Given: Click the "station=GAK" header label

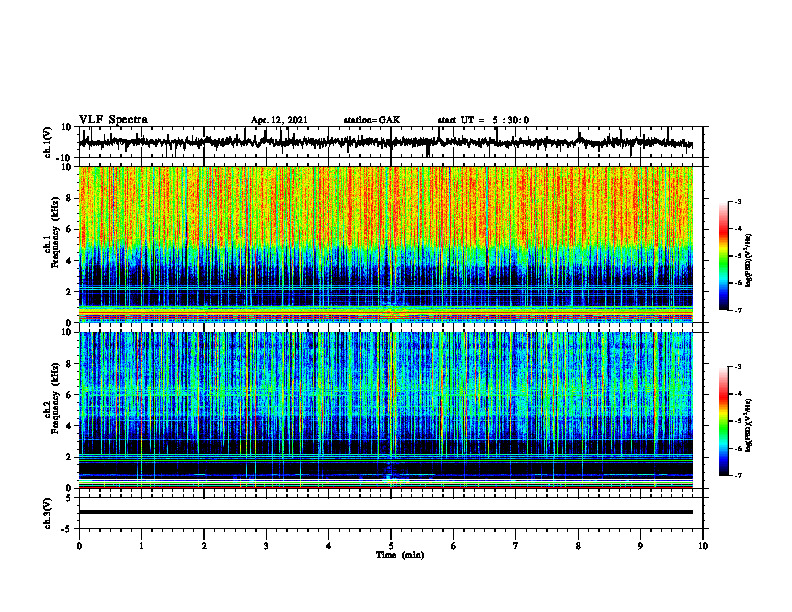Looking at the screenshot, I should pyautogui.click(x=372, y=120).
